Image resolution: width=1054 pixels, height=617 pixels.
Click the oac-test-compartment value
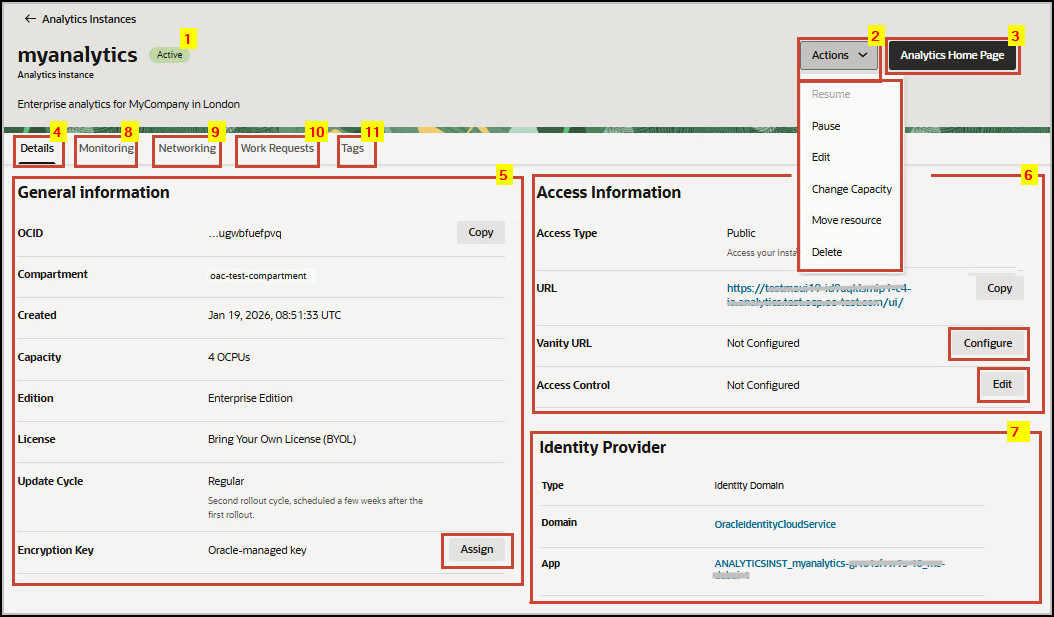pos(258,276)
